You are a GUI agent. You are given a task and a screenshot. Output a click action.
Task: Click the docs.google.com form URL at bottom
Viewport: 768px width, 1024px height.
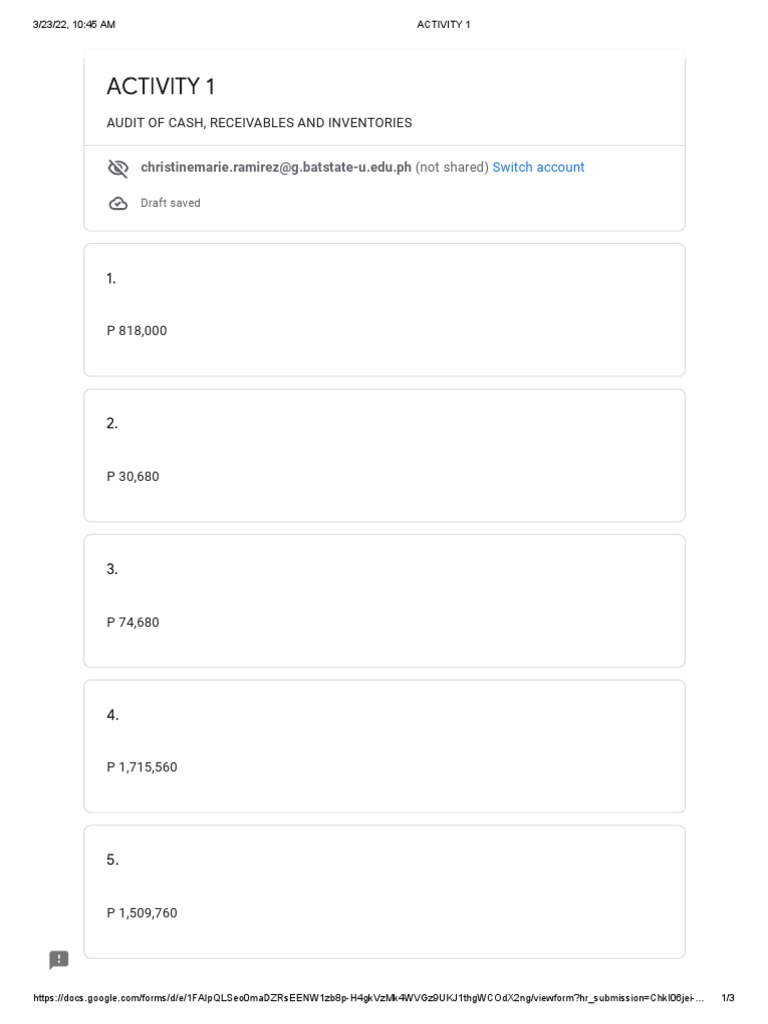pos(370,998)
